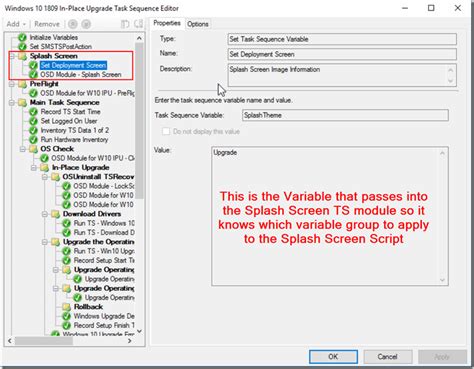Click the OK button
474x369 pixels.
point(333,357)
